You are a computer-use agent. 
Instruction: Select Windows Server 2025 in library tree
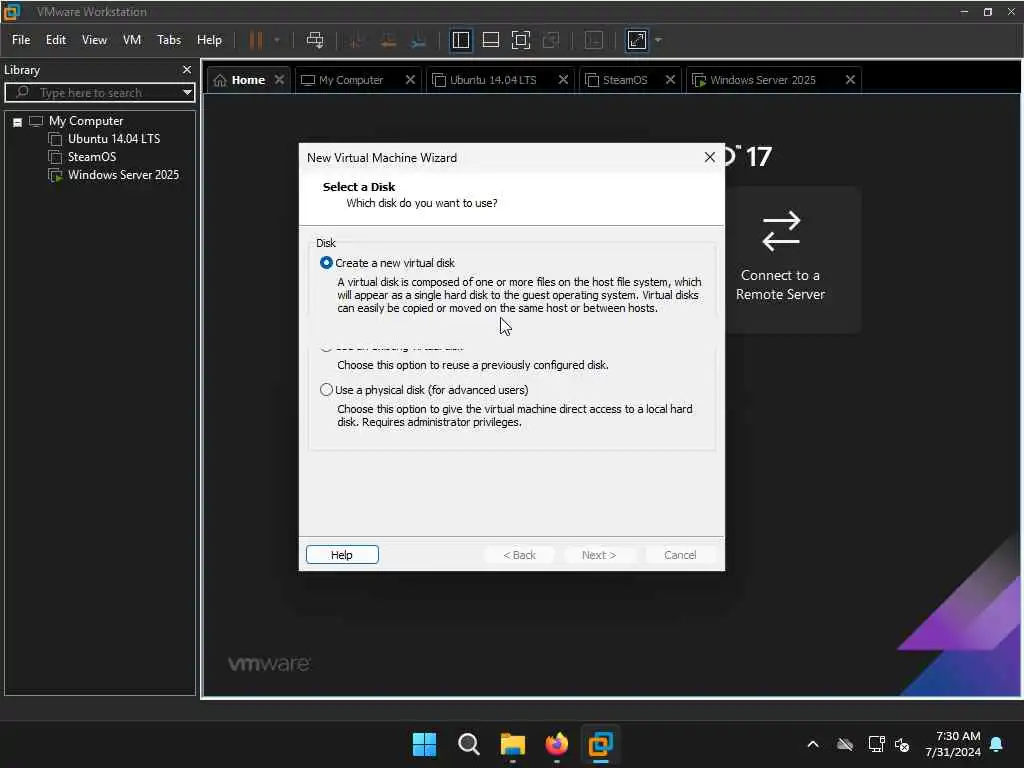(123, 175)
